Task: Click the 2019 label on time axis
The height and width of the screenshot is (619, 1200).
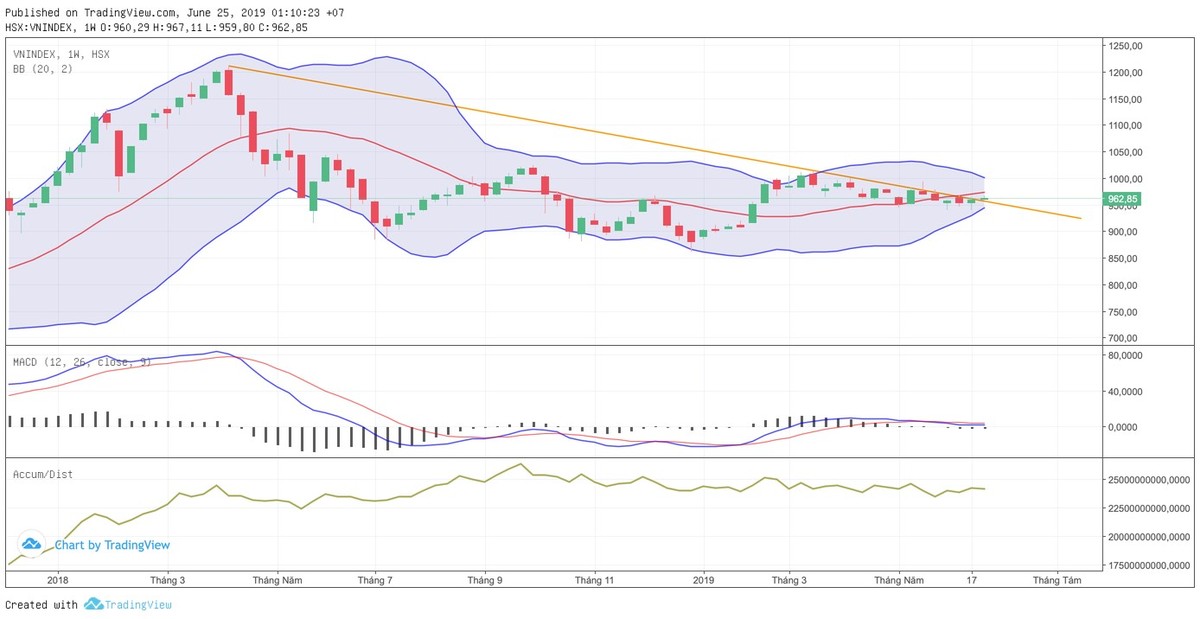Action: click(704, 579)
